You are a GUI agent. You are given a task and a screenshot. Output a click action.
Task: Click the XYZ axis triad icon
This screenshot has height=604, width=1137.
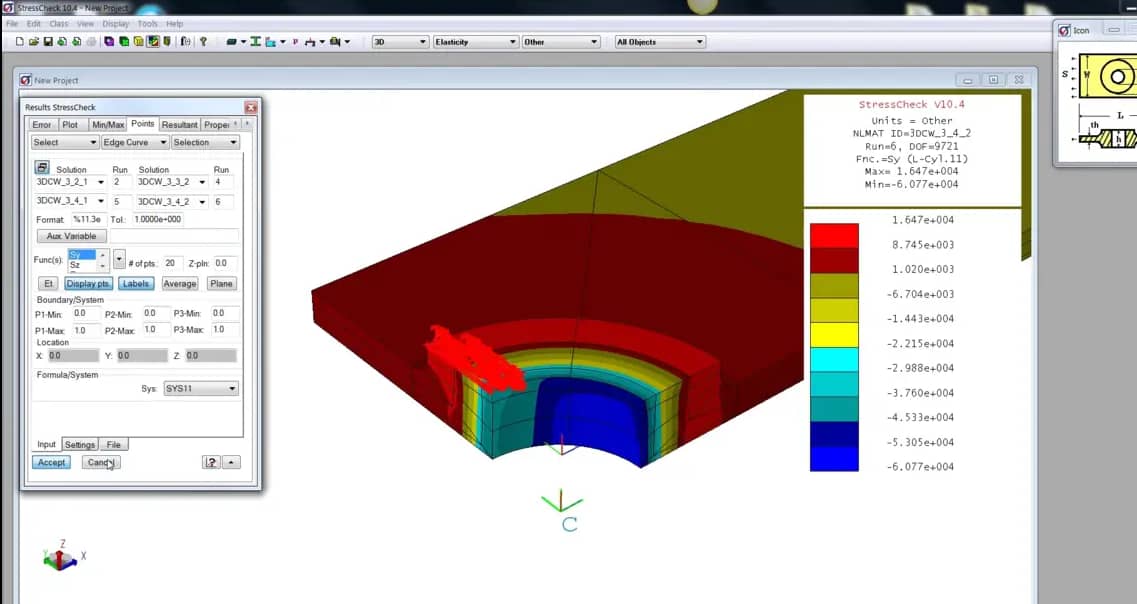pyautogui.click(x=60, y=557)
